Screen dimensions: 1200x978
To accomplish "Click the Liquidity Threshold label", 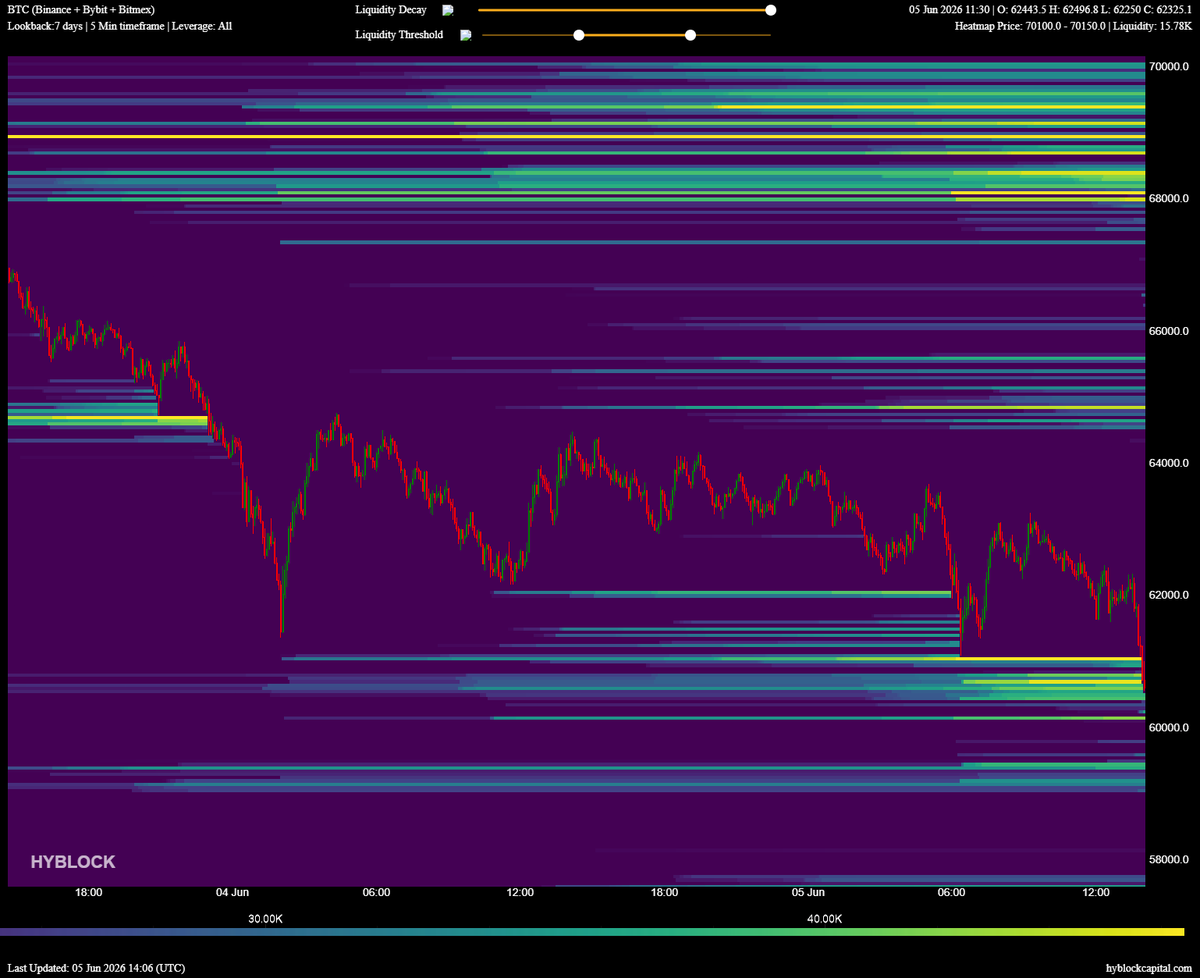I will click(399, 35).
